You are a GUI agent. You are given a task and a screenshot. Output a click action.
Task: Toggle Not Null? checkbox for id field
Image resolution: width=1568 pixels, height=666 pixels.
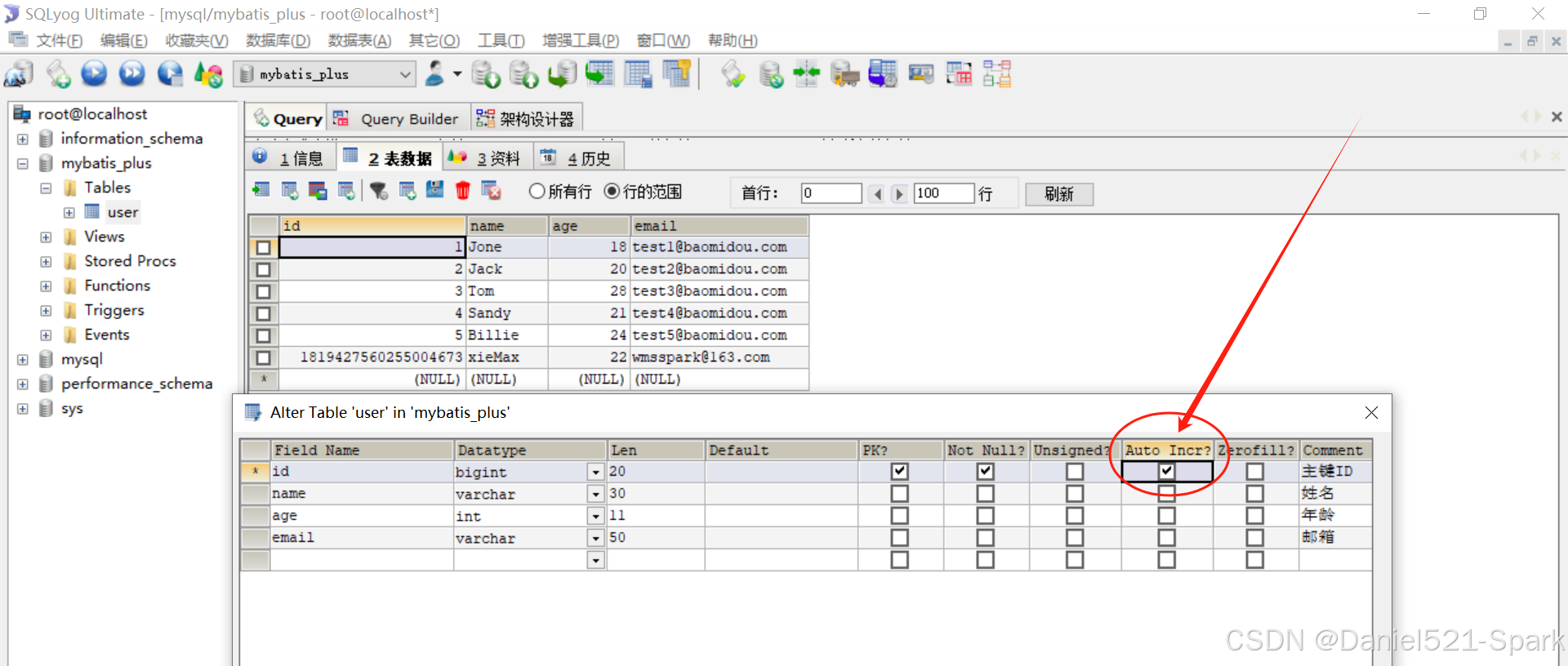(x=986, y=472)
